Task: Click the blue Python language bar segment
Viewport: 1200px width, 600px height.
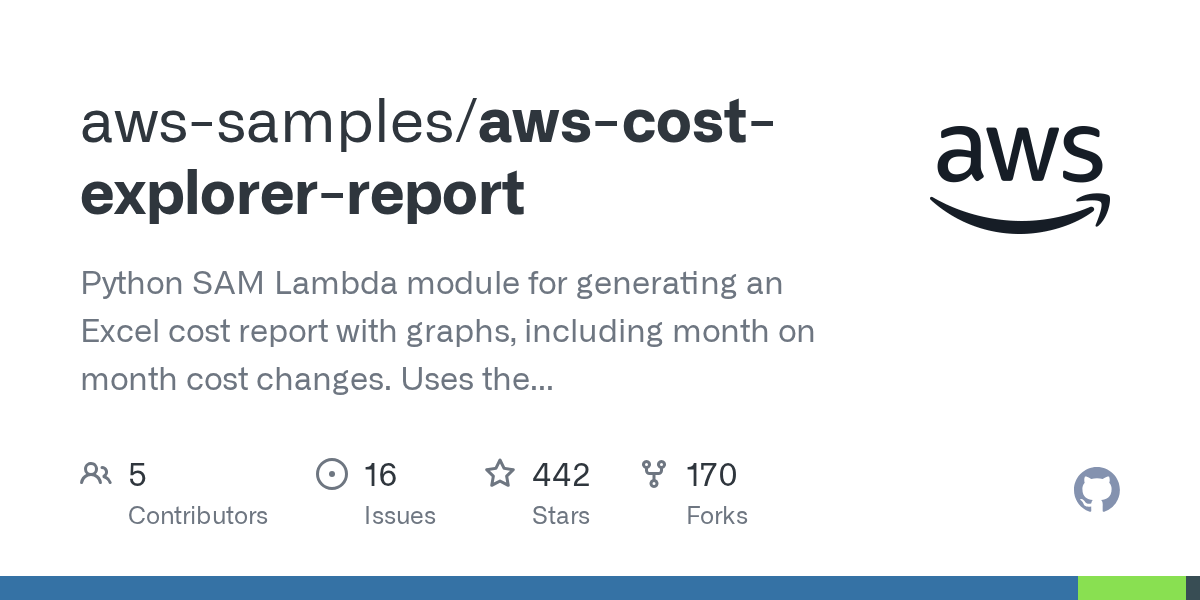Action: (538, 588)
